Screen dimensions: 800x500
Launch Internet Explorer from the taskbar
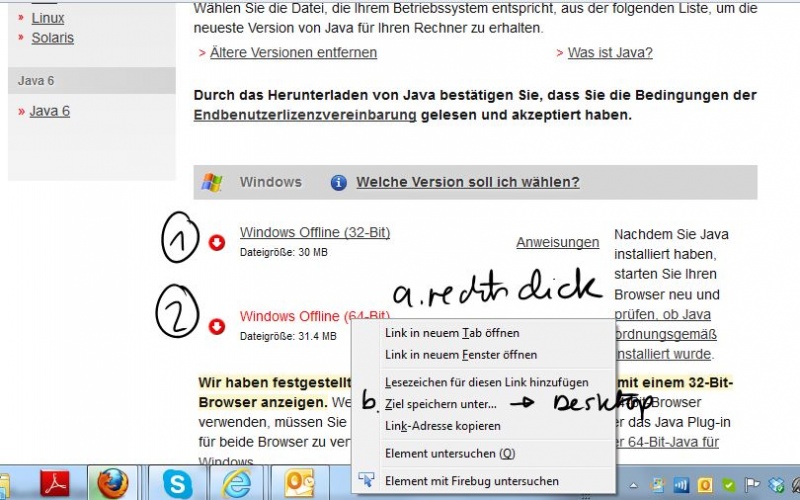237,483
